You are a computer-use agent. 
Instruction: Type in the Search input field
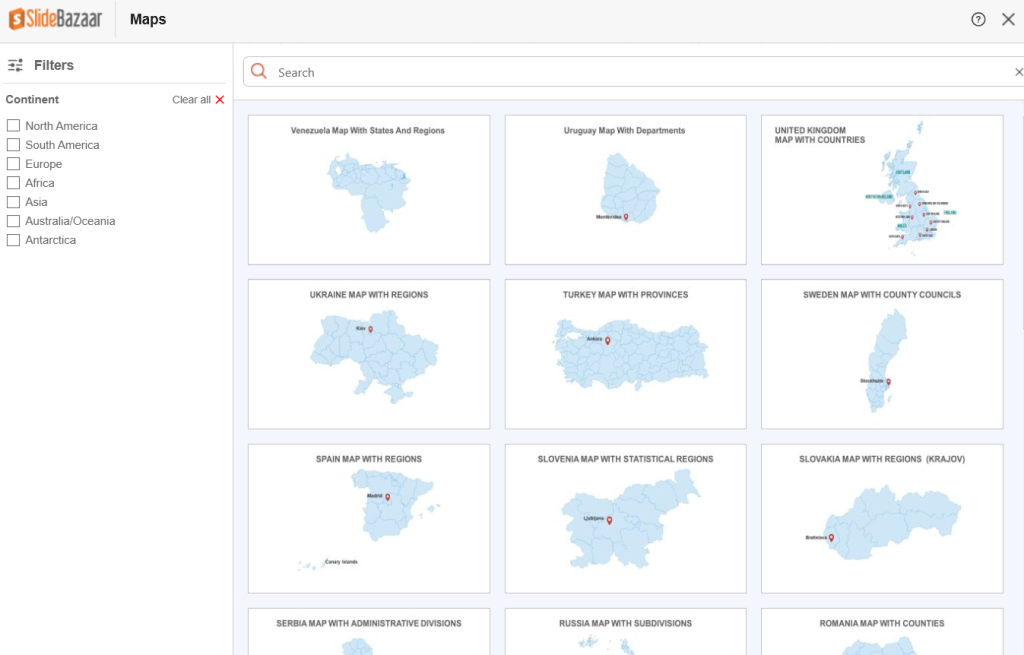640,72
